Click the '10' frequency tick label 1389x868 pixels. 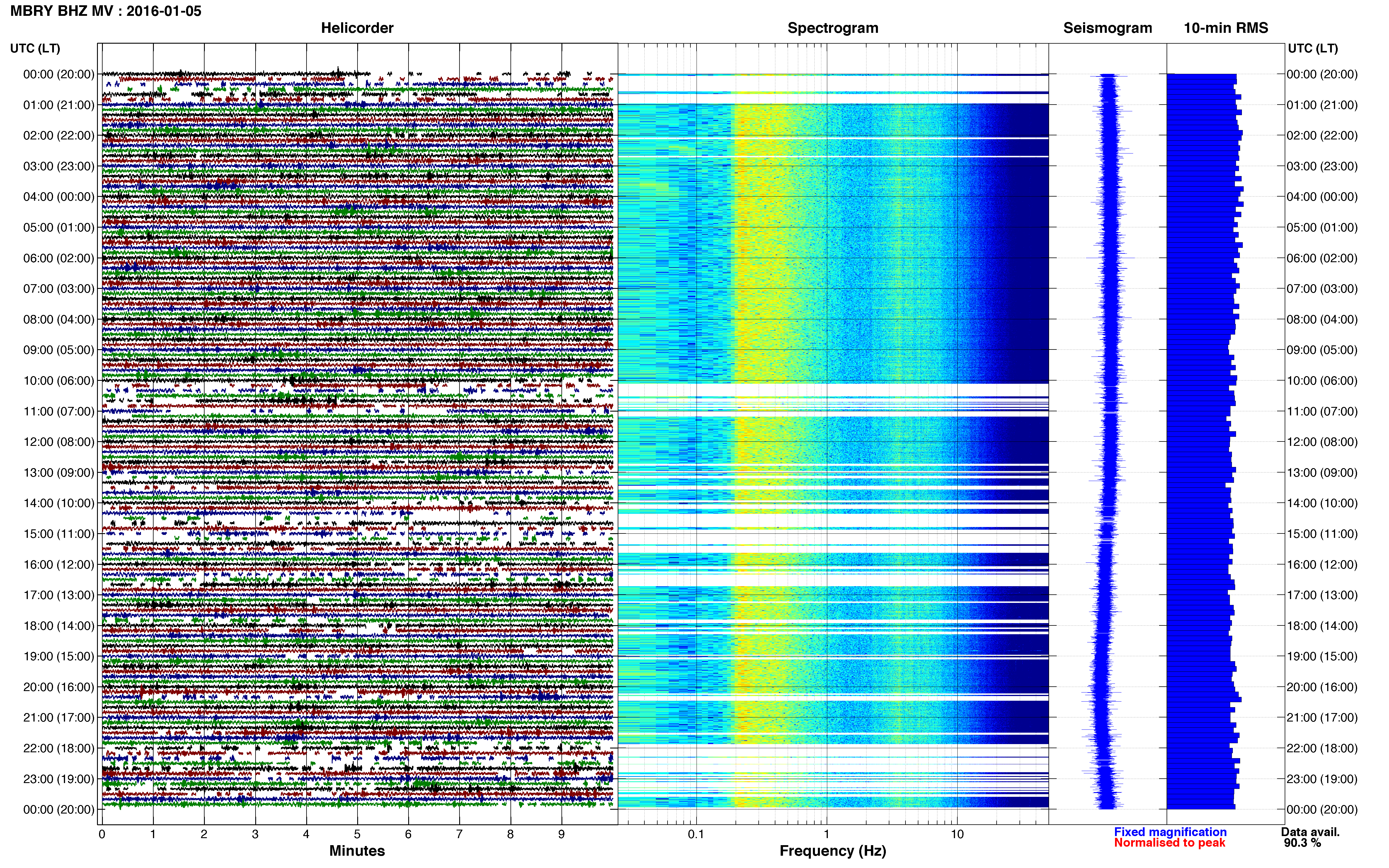click(x=957, y=835)
